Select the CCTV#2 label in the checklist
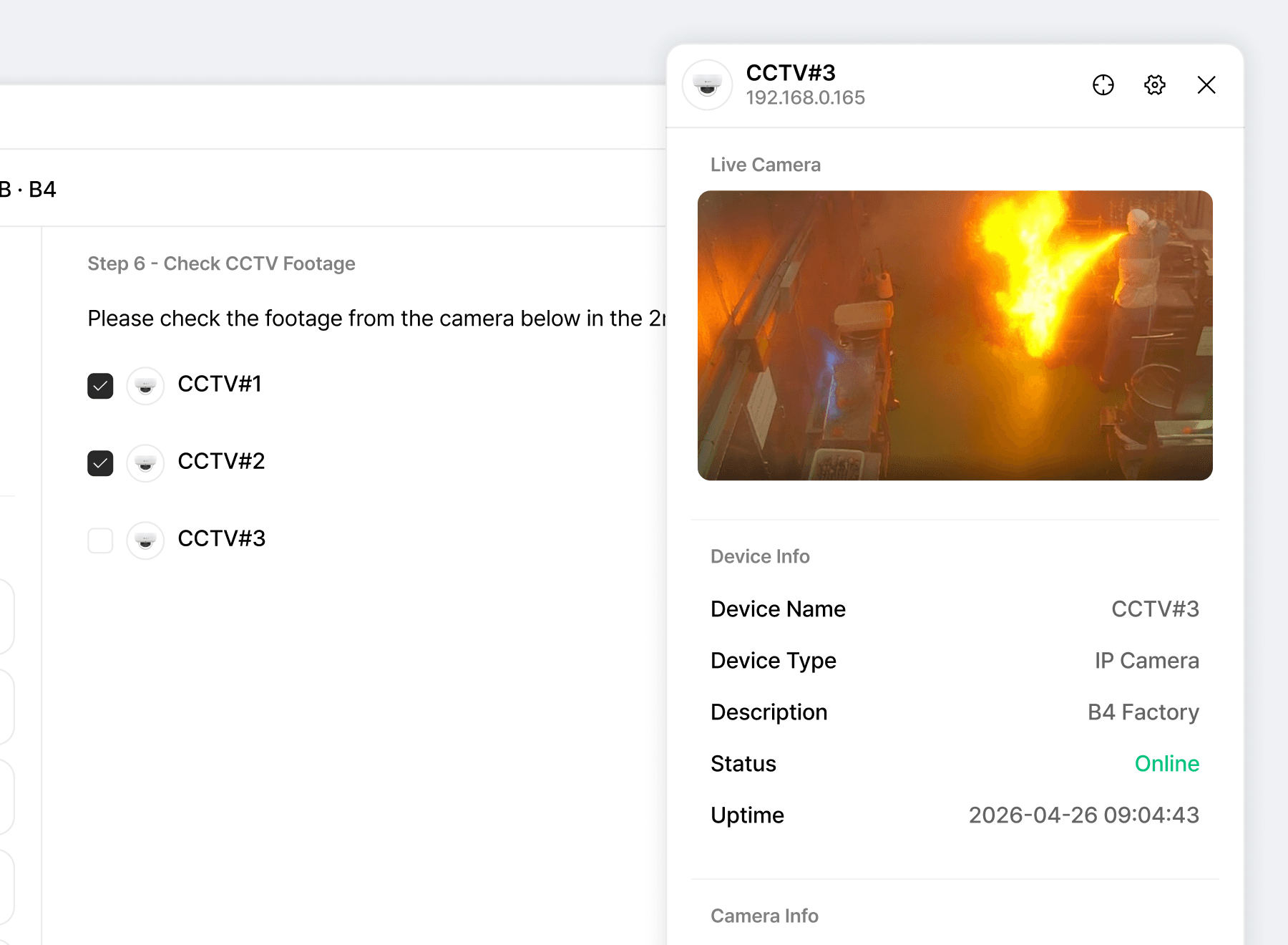Viewport: 1288px width, 945px height. [221, 462]
